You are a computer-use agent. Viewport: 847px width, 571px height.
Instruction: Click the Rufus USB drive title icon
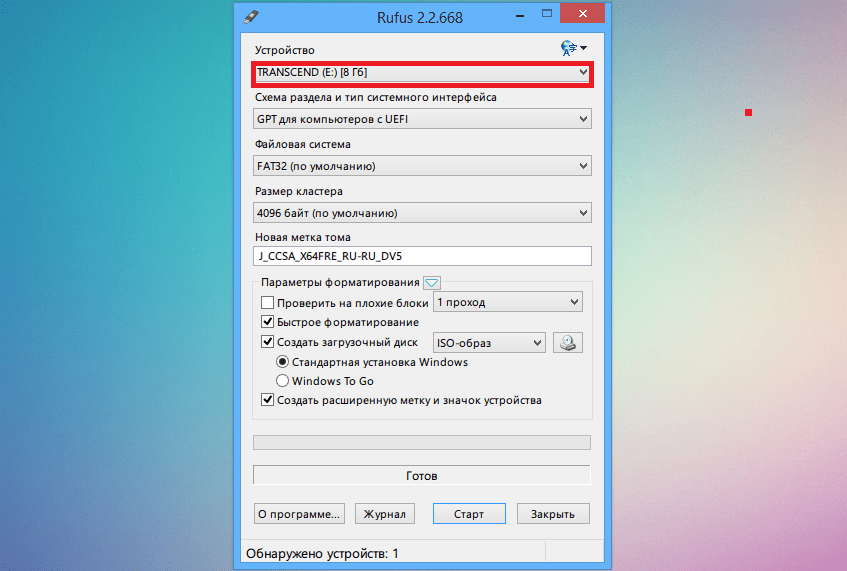pyautogui.click(x=251, y=16)
